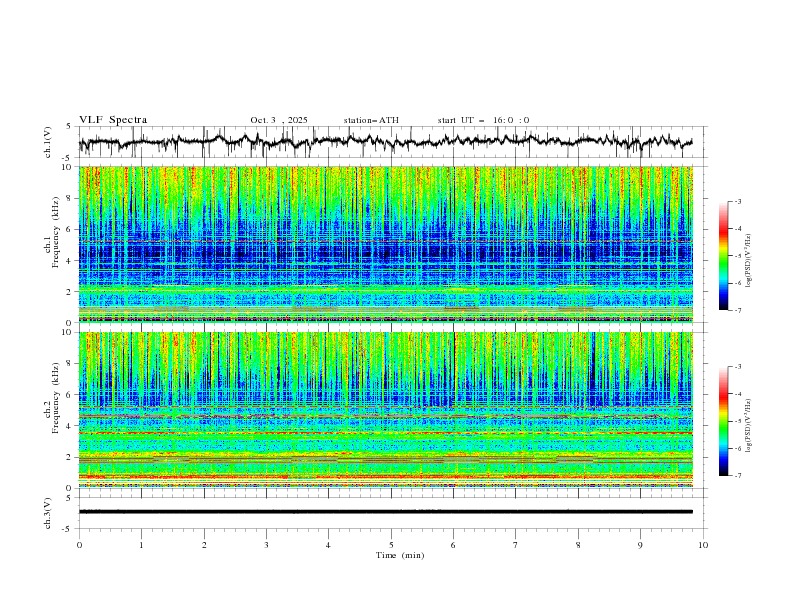792x612 pixels.
Task: Click the ch.1 waveform trace in top panel
Action: (x=385, y=141)
